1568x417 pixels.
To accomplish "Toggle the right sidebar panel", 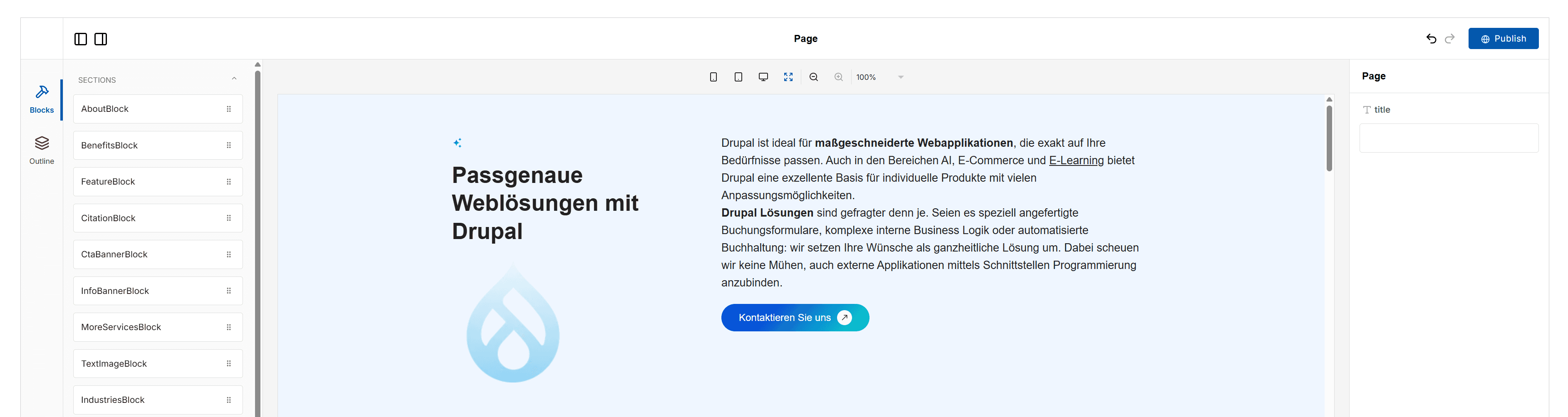I will 100,38.
